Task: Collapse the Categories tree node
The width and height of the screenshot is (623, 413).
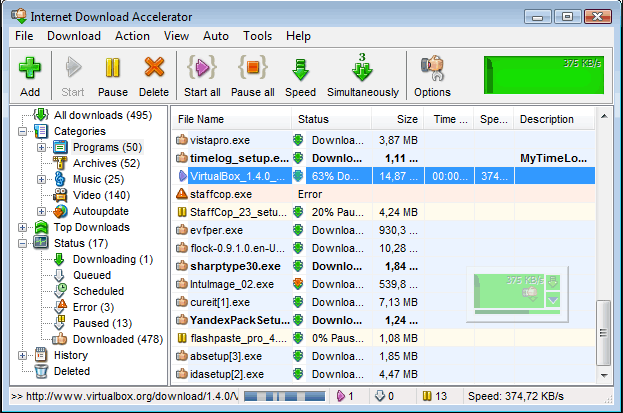Action: (x=23, y=131)
